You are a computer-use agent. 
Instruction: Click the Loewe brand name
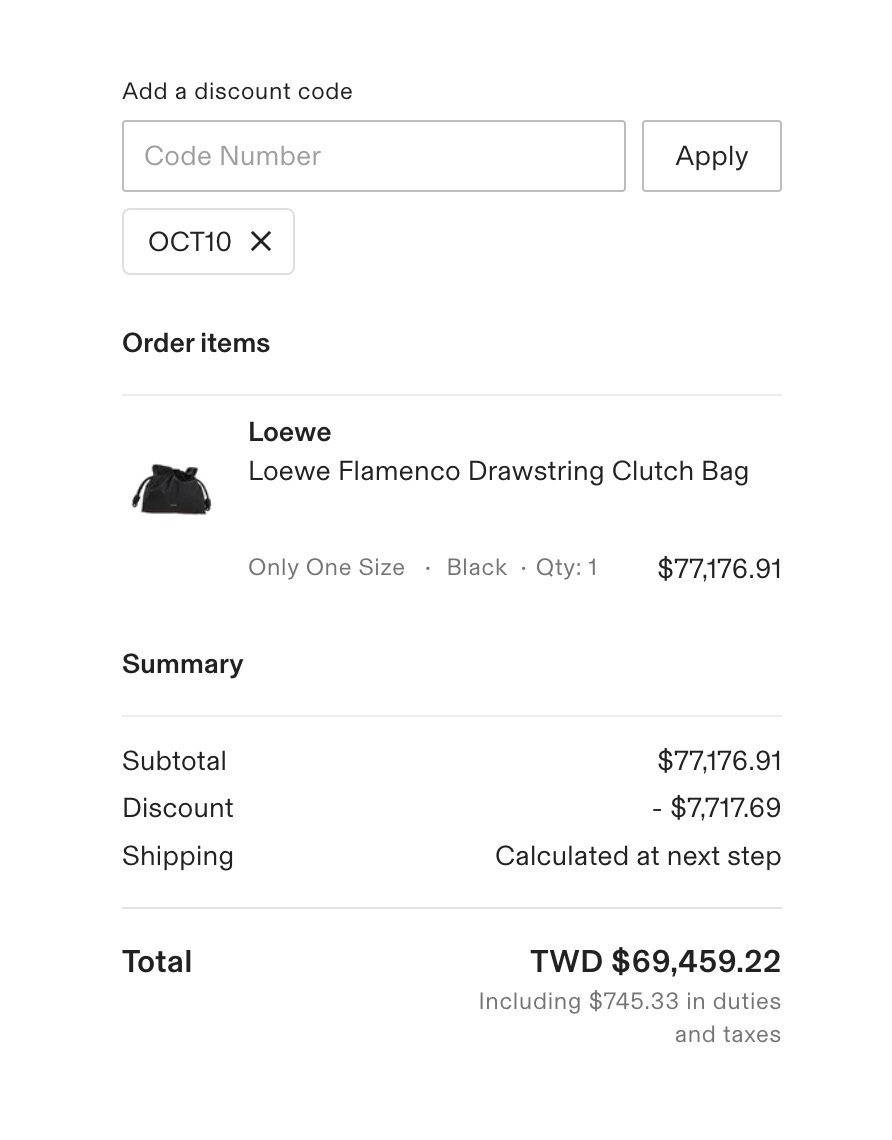click(289, 432)
